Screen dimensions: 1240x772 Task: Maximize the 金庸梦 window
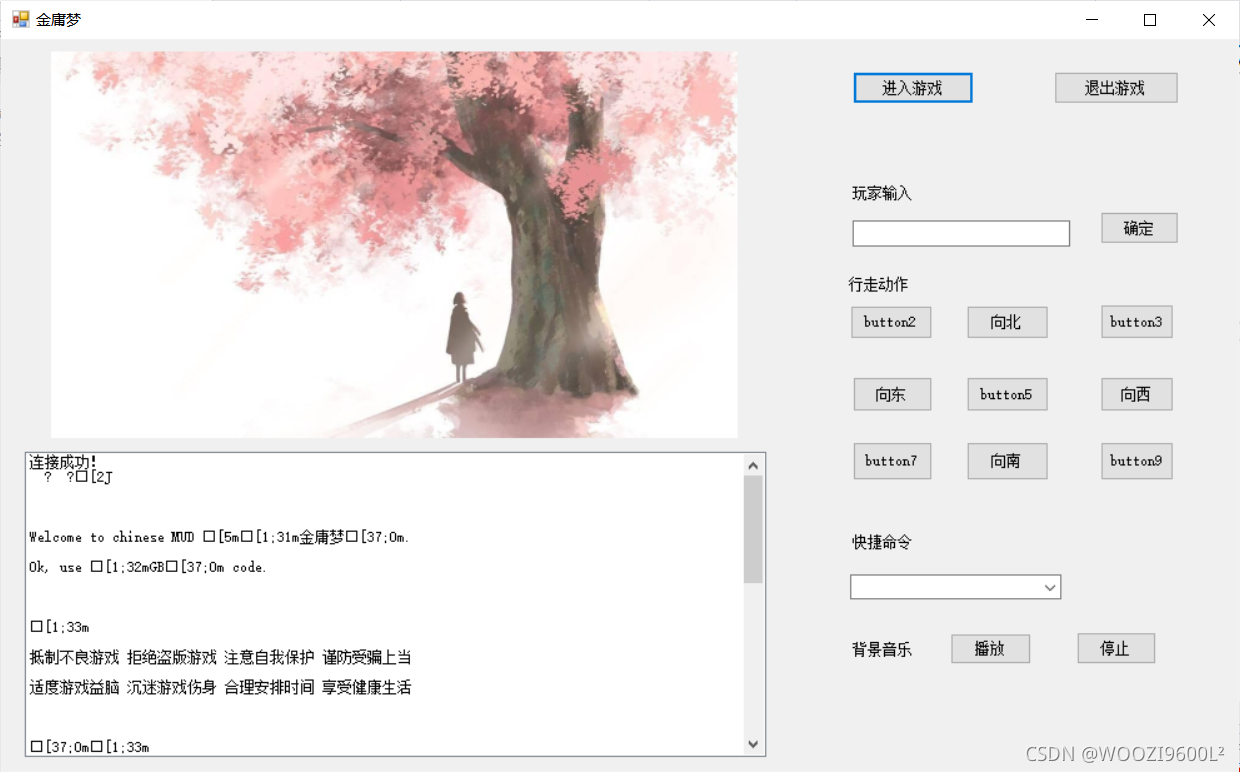coord(1150,19)
